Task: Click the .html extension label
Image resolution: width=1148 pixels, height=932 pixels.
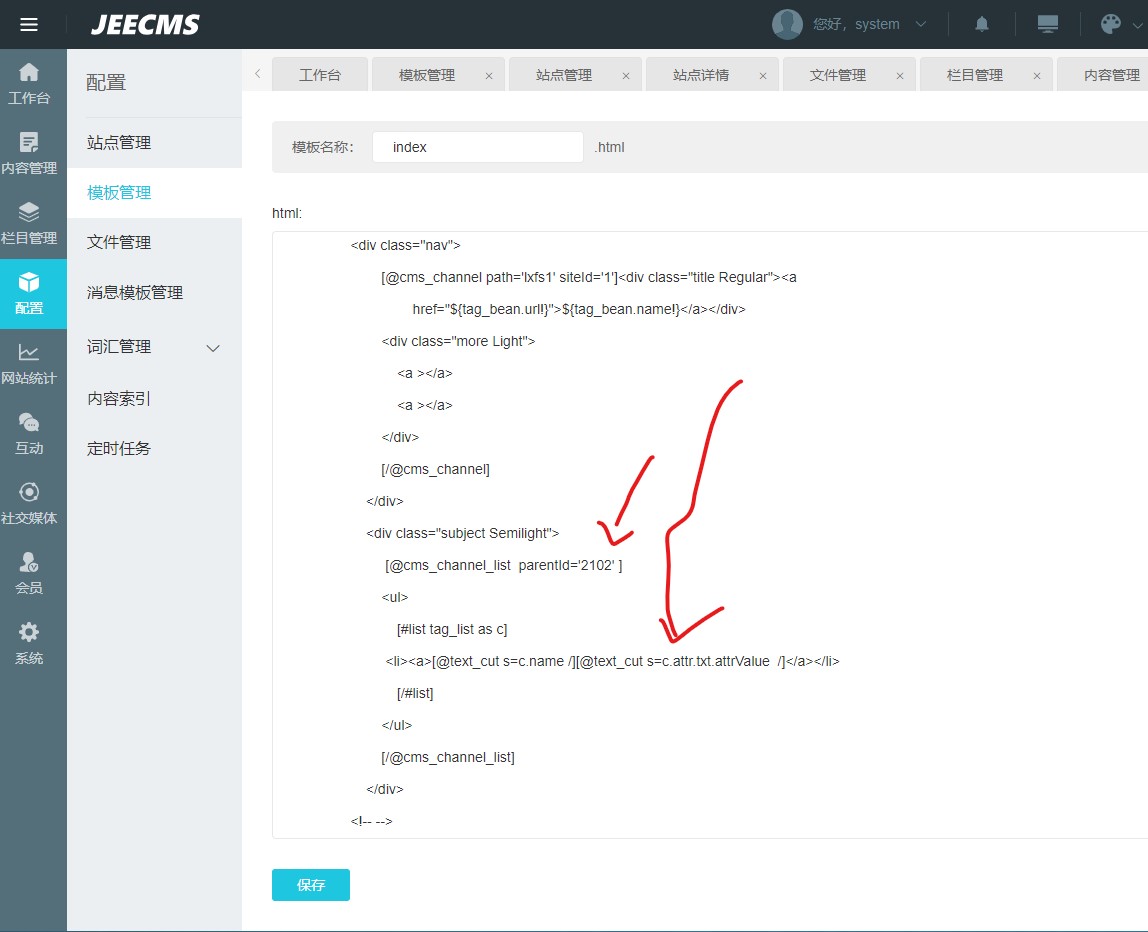Action: pos(609,147)
